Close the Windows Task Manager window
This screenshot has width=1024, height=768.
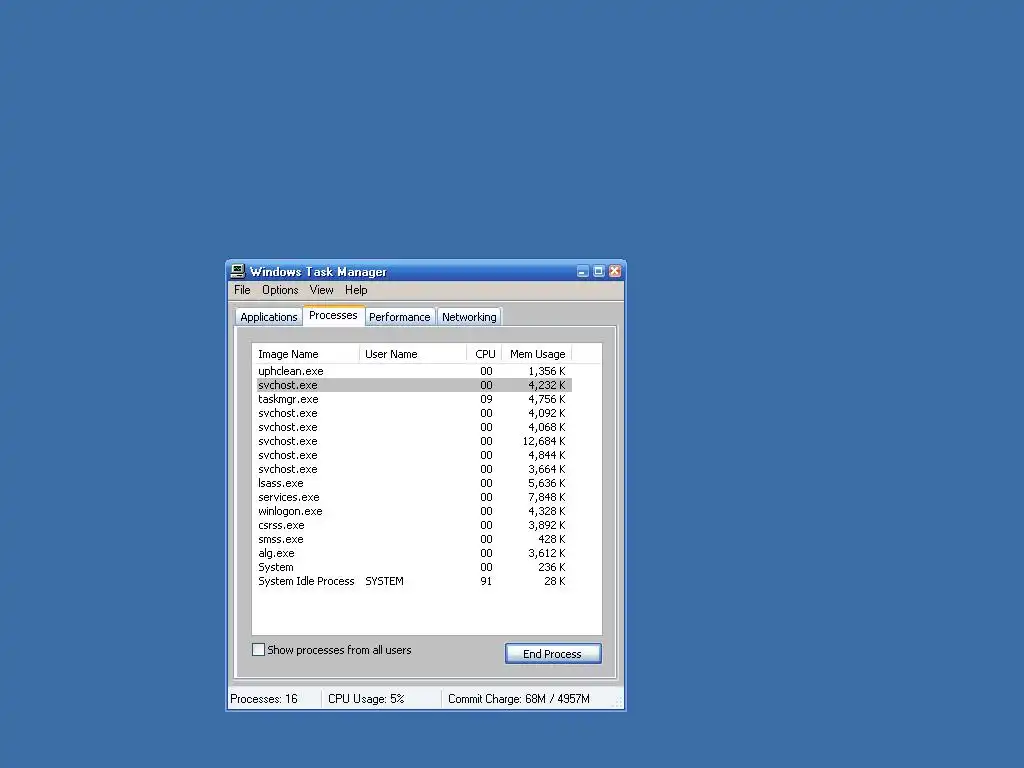615,271
